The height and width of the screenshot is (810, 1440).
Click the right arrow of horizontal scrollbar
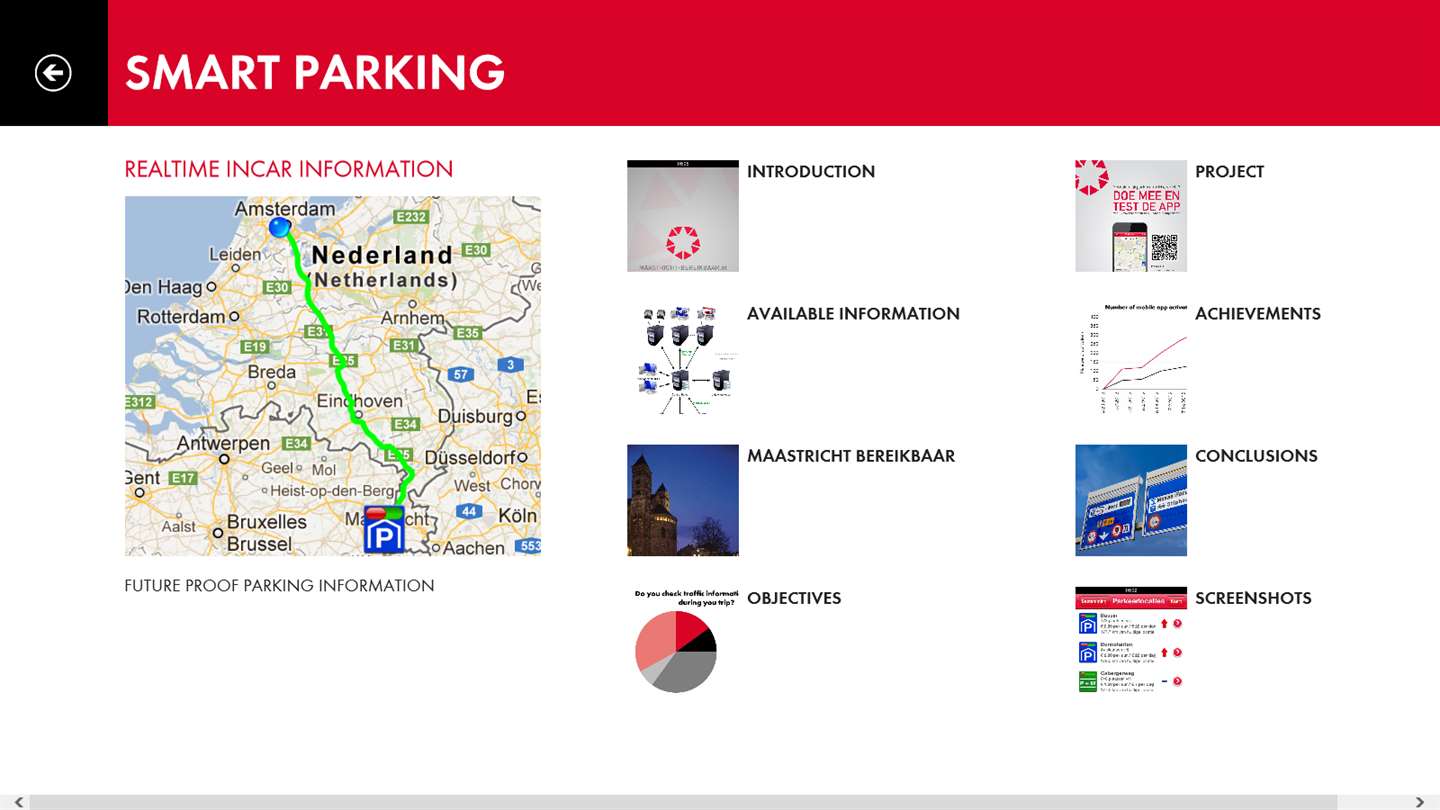(1419, 802)
